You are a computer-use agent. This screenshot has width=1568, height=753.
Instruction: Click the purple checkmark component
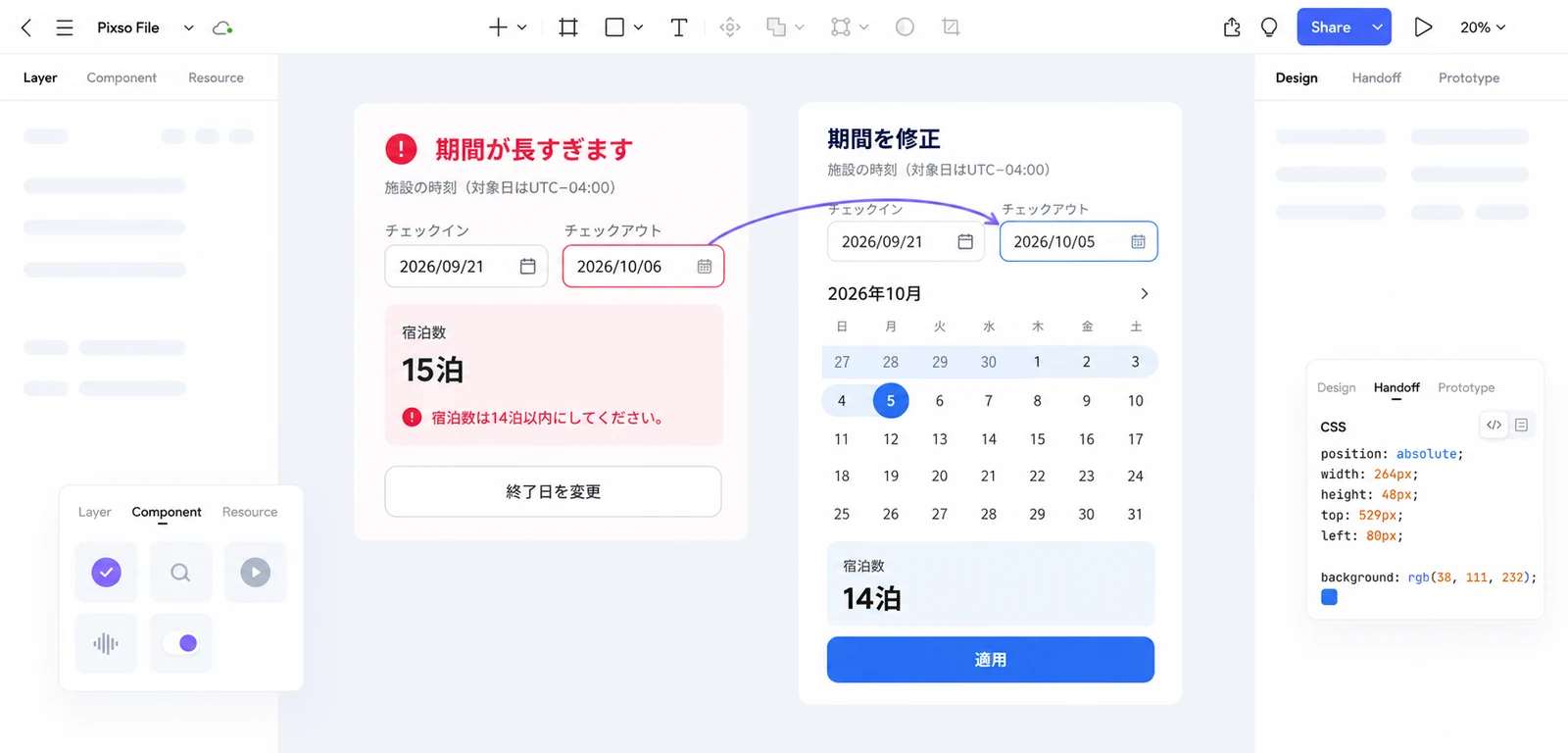click(x=106, y=573)
